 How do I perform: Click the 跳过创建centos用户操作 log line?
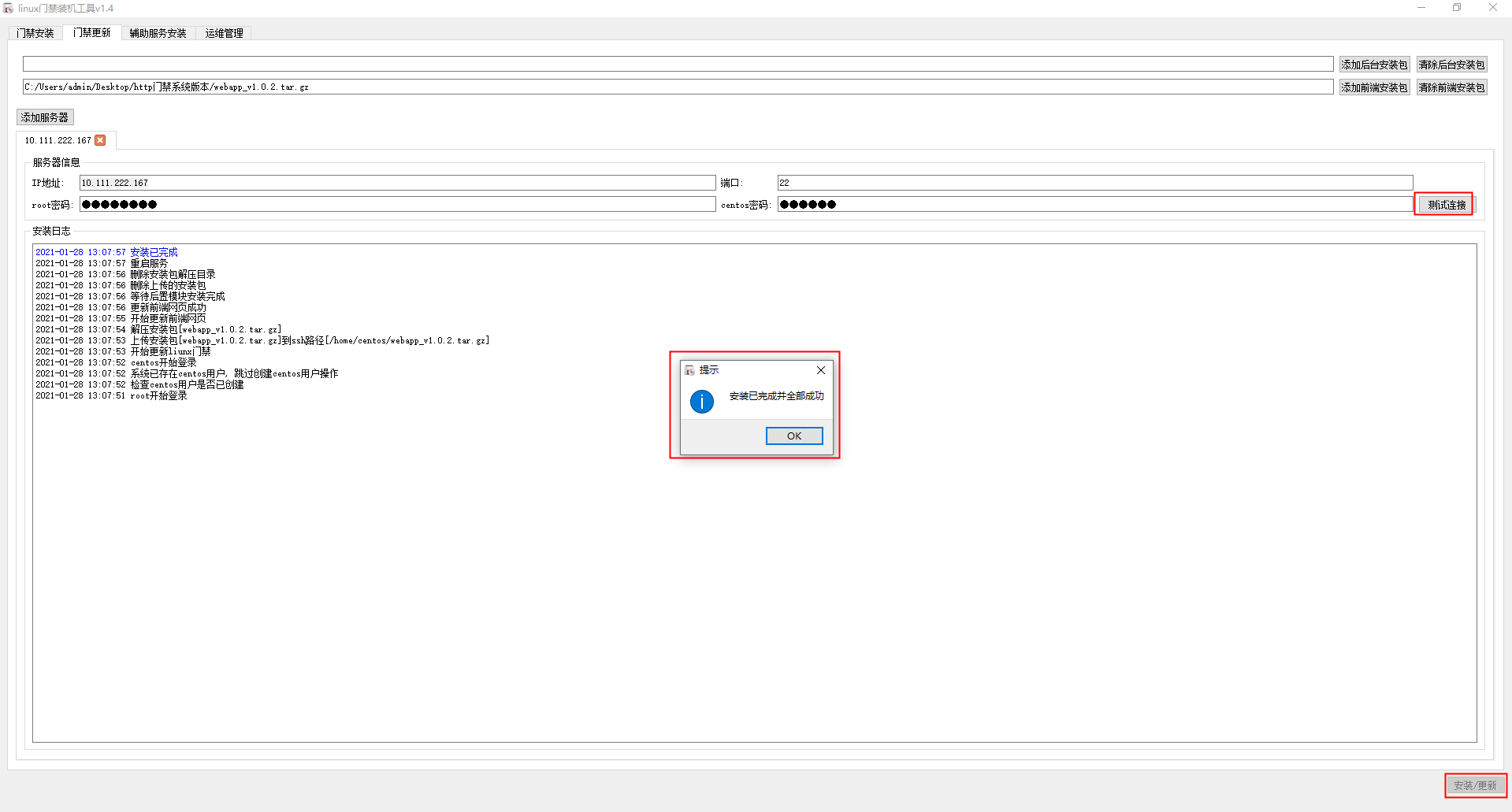187,373
